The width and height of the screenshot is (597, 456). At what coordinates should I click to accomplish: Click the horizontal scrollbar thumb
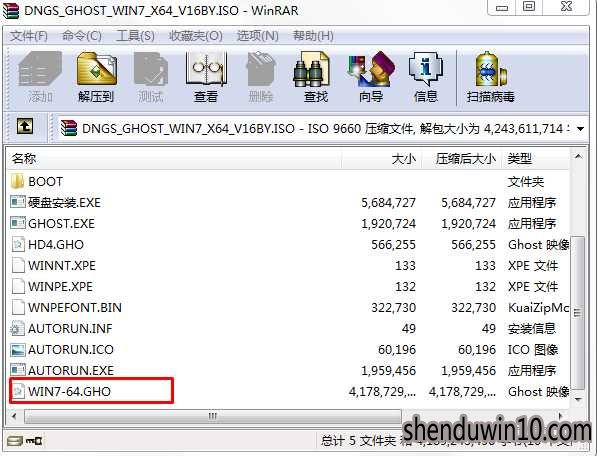click(213, 416)
